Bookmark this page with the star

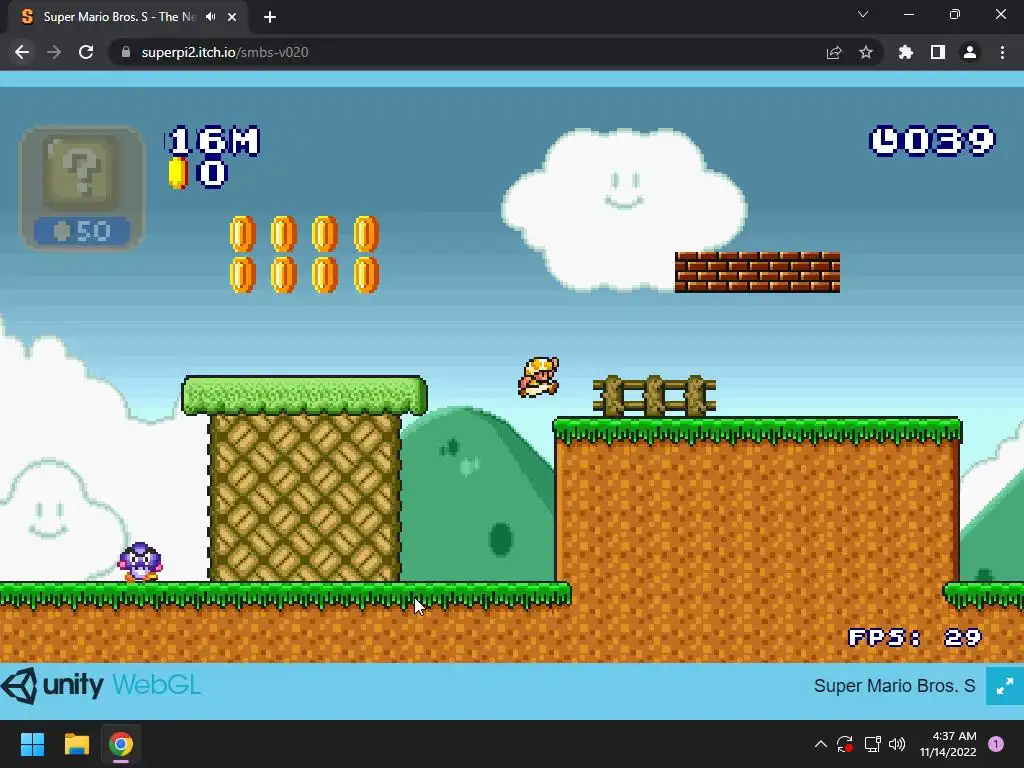865,52
